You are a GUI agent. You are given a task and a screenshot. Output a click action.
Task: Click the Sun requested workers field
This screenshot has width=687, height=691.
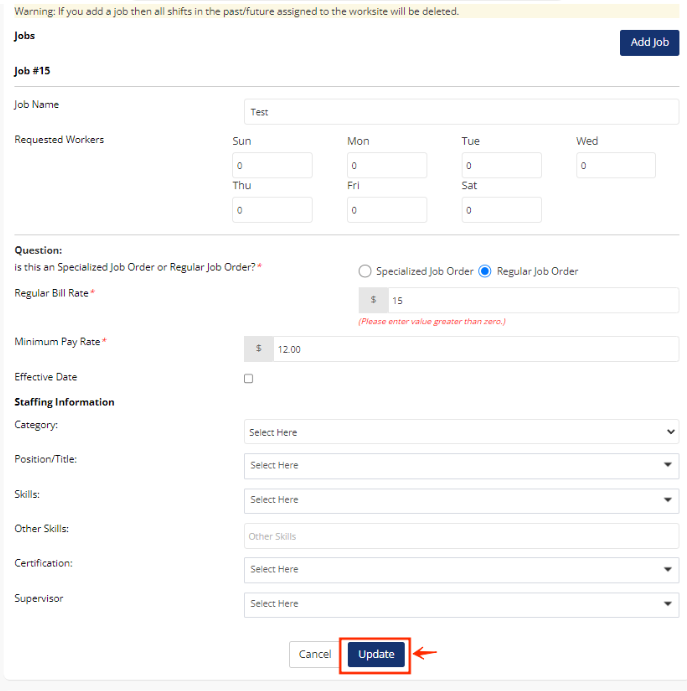coord(272,166)
